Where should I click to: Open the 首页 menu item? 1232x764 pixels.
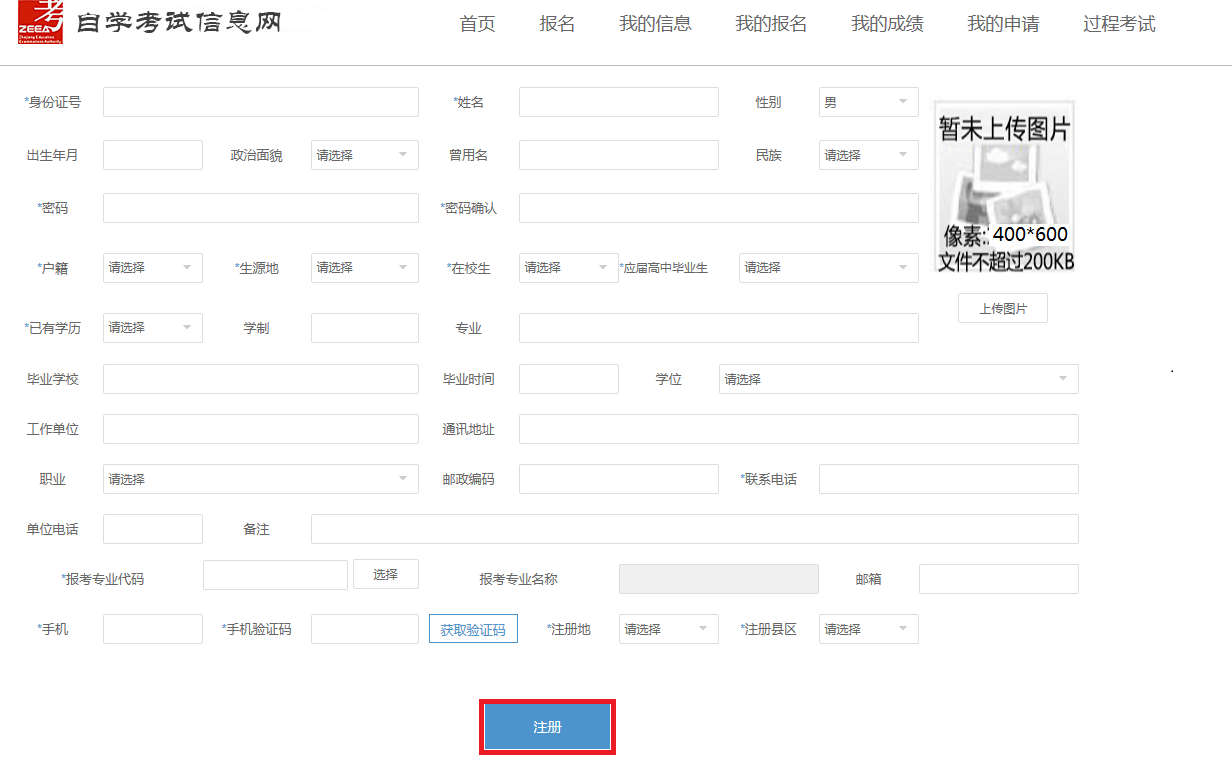[x=477, y=24]
